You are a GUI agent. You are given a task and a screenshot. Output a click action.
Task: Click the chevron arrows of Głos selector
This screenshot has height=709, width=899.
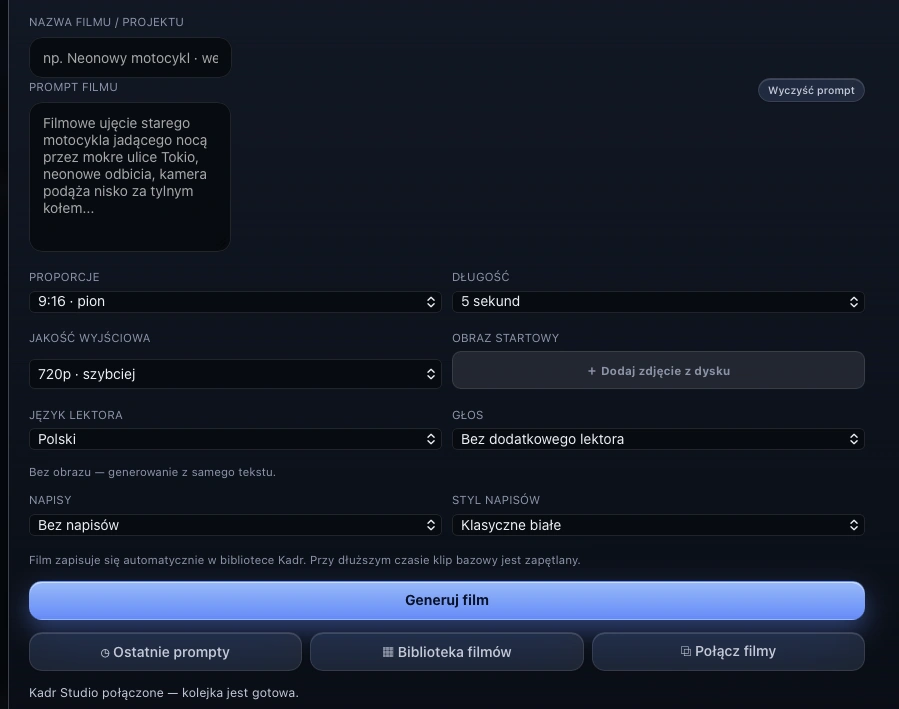coord(854,439)
